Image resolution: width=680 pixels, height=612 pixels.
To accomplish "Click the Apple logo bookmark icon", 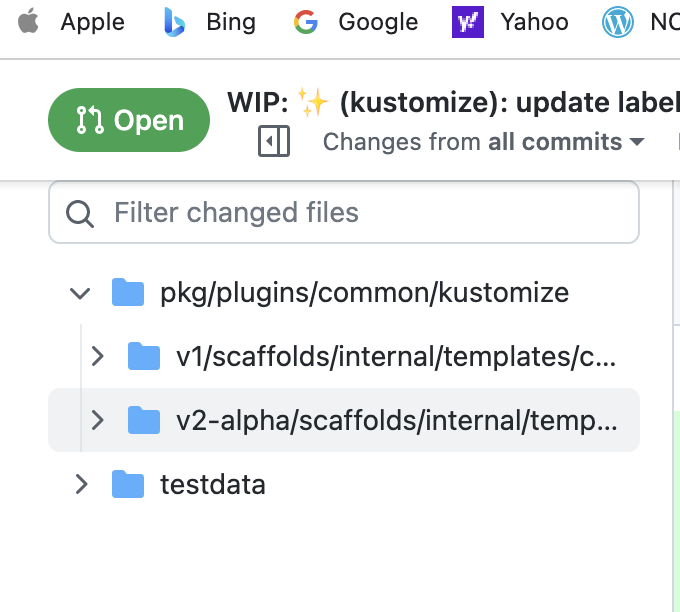I will pyautogui.click(x=29, y=21).
